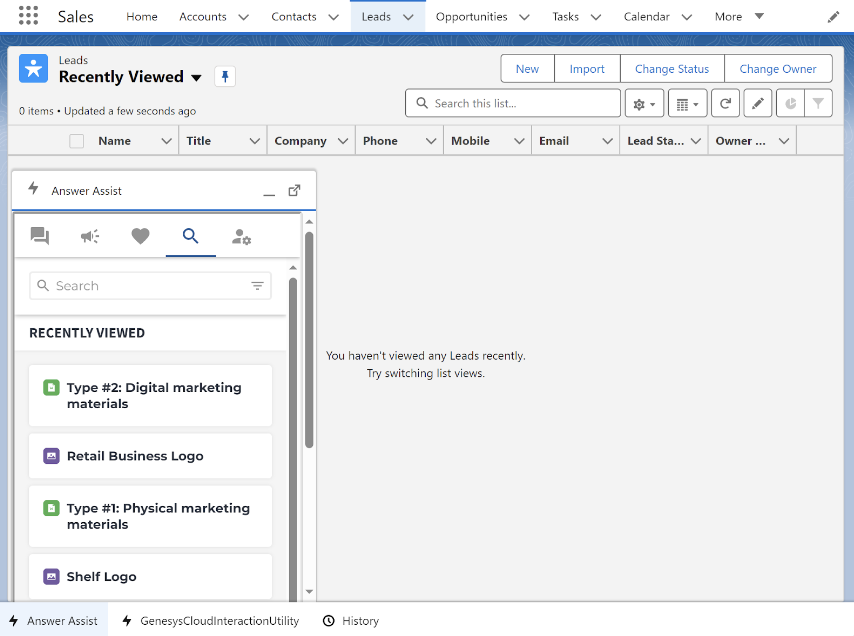Open the user settings tab in Answer Assist

tap(241, 237)
